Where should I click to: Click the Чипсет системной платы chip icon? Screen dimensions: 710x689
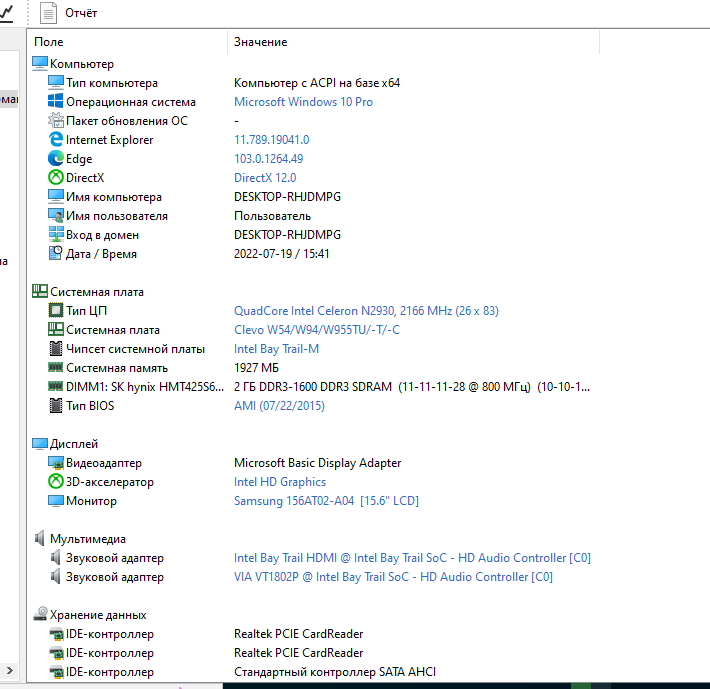coord(56,349)
